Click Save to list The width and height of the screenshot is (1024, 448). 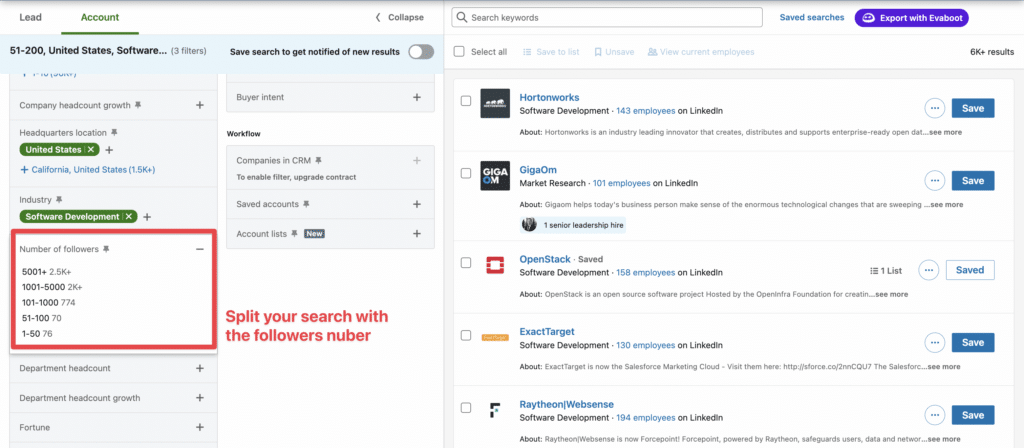pyautogui.click(x=551, y=52)
